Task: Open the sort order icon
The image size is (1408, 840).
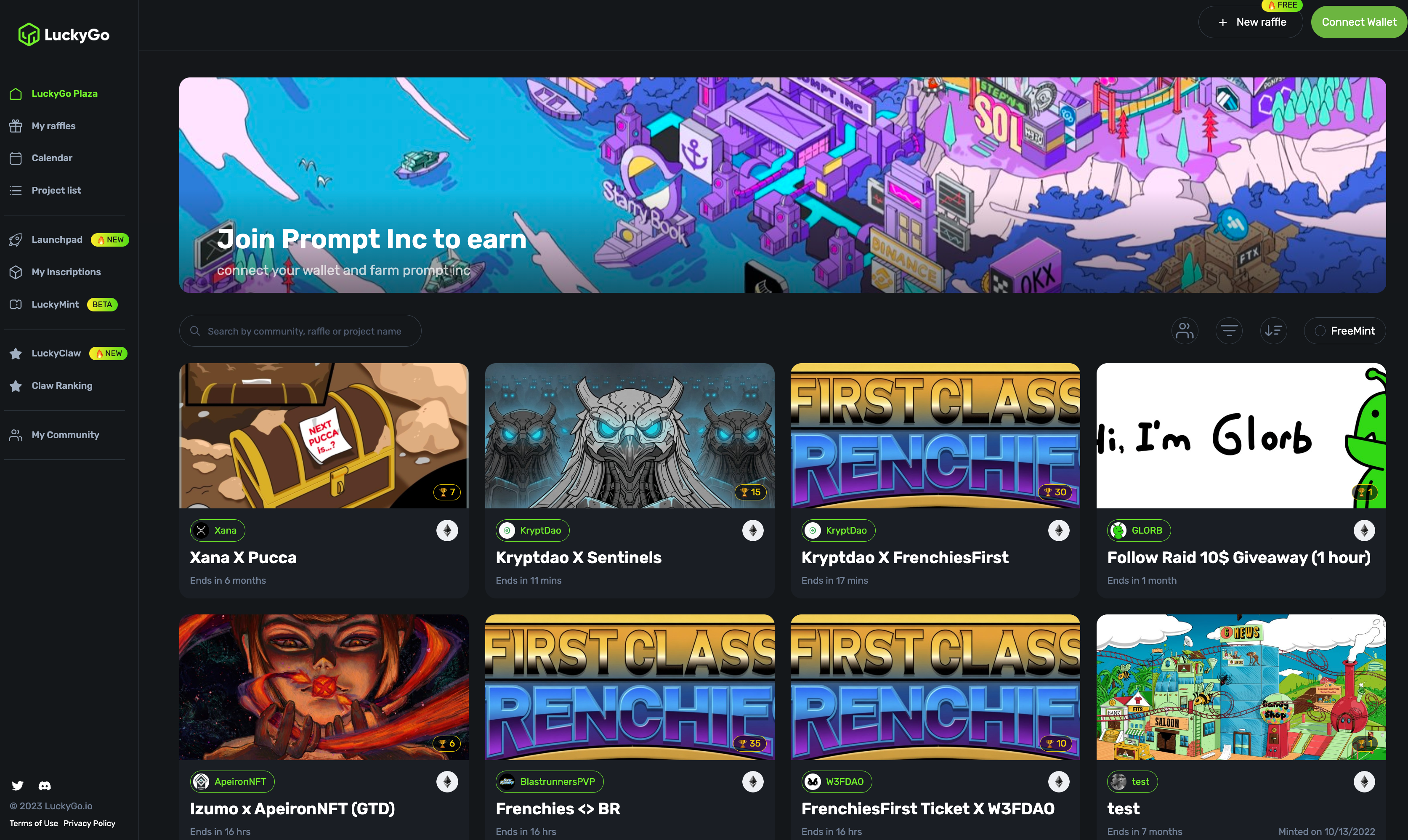Action: (x=1273, y=330)
